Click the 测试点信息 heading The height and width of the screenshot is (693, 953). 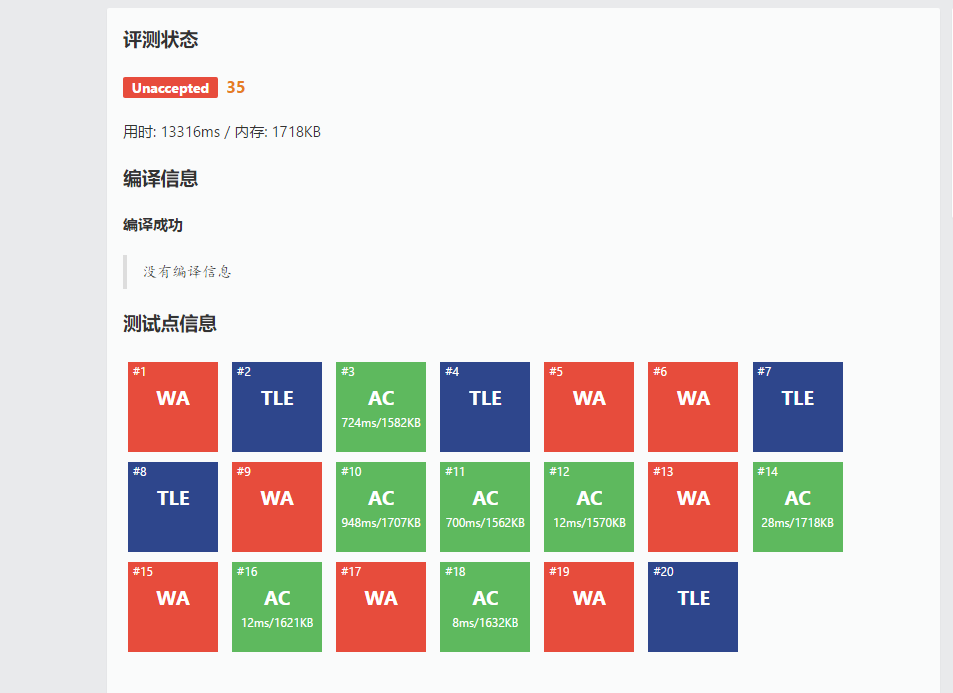[x=170, y=323]
